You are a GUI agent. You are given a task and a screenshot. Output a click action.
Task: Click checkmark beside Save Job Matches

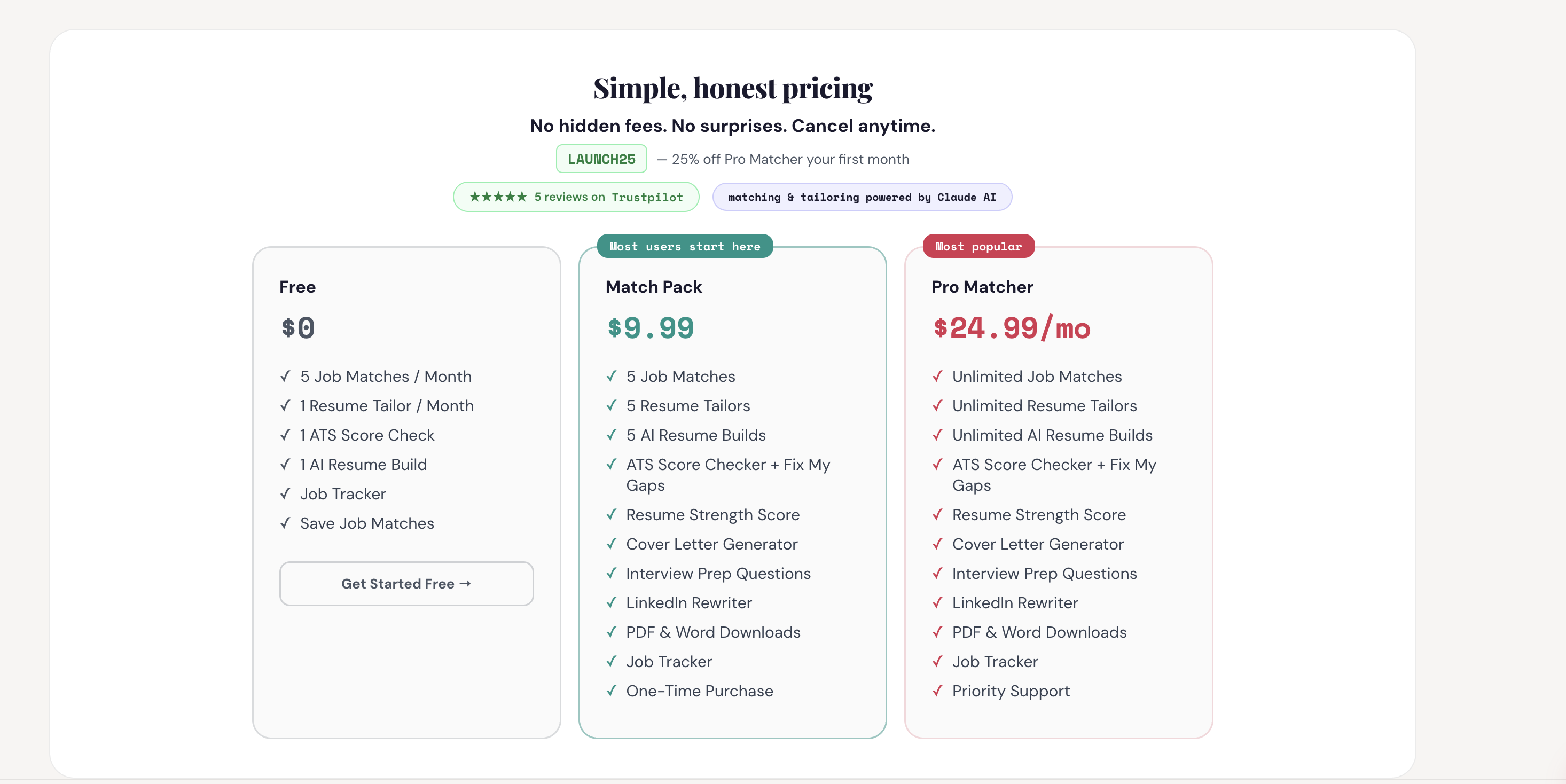pyautogui.click(x=285, y=523)
